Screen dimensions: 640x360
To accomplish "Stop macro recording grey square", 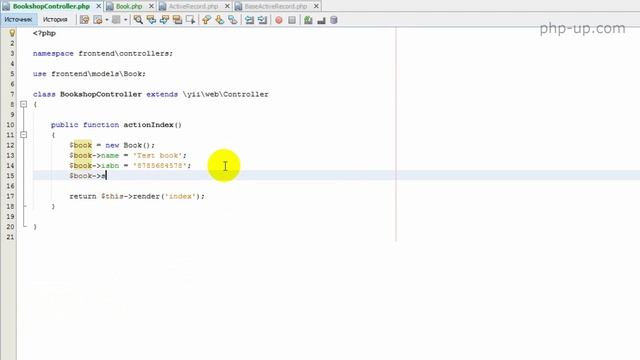I will [x=292, y=20].
